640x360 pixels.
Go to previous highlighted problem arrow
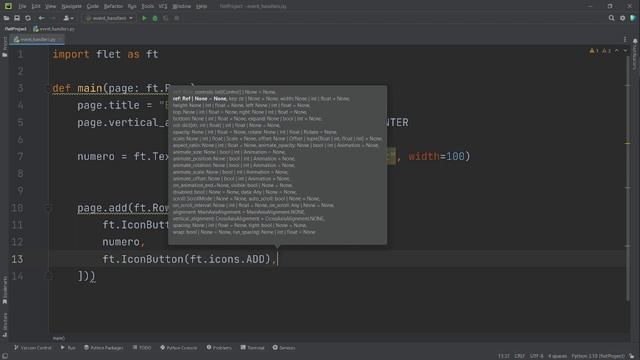click(617, 51)
